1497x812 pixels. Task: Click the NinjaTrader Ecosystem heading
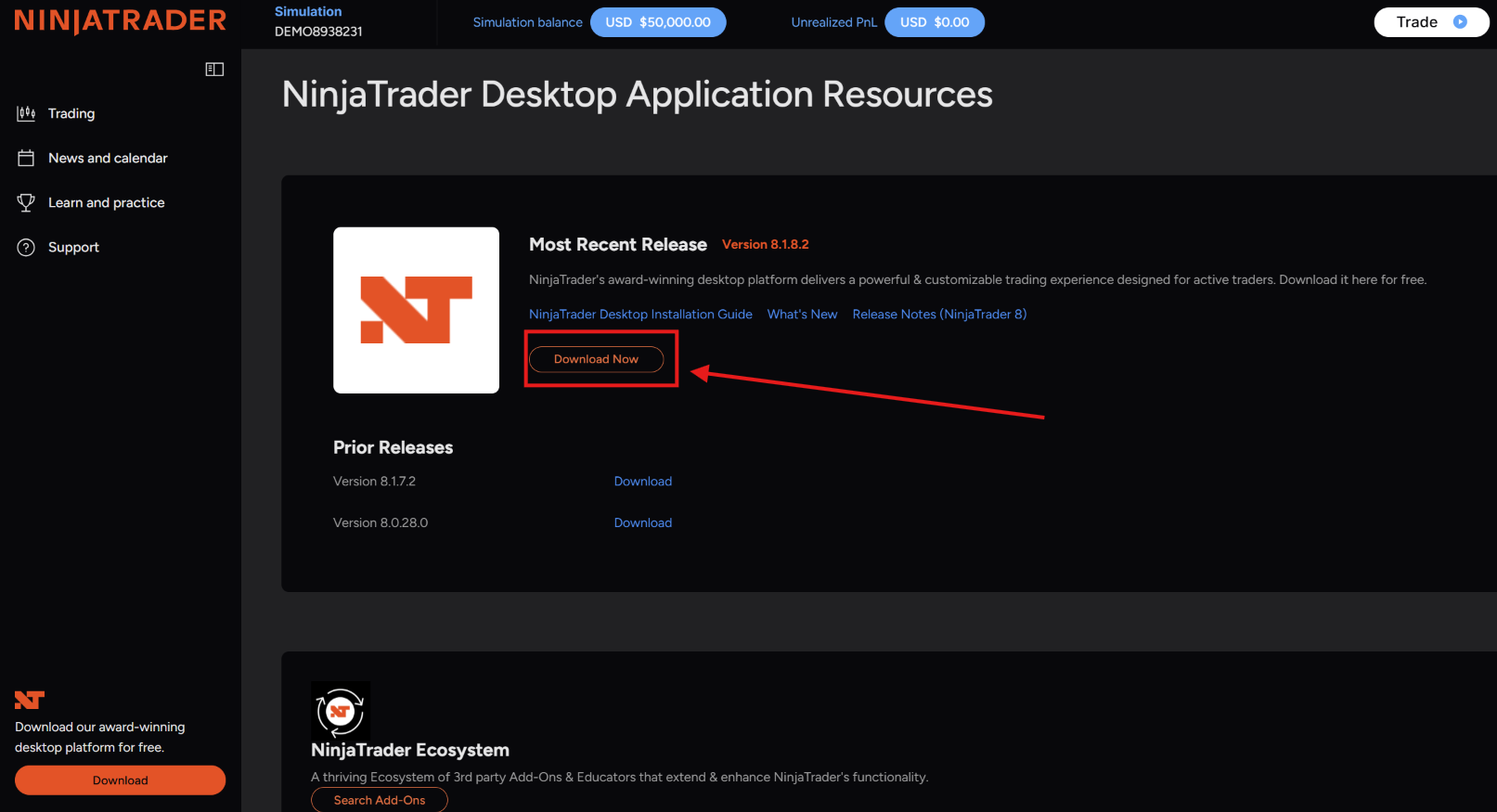410,750
